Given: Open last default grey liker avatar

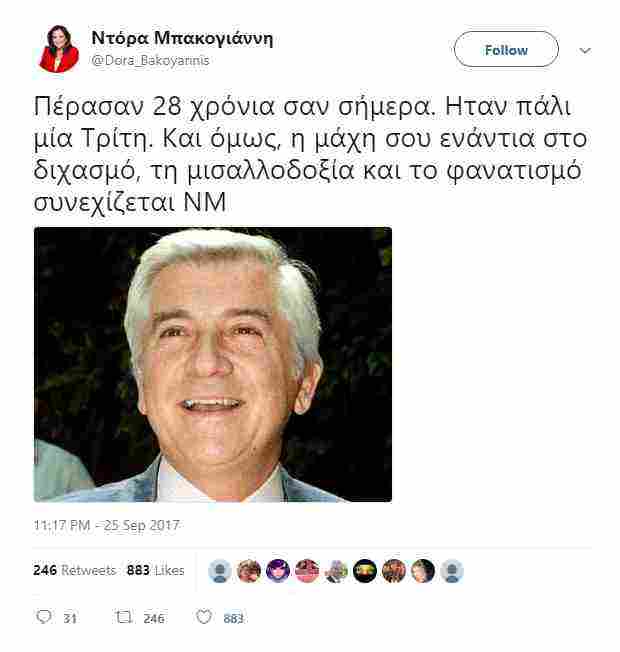Looking at the screenshot, I should [x=452, y=571].
